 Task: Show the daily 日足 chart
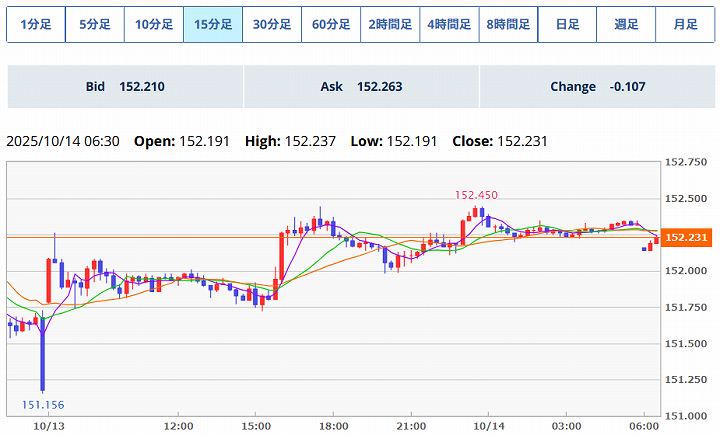566,25
